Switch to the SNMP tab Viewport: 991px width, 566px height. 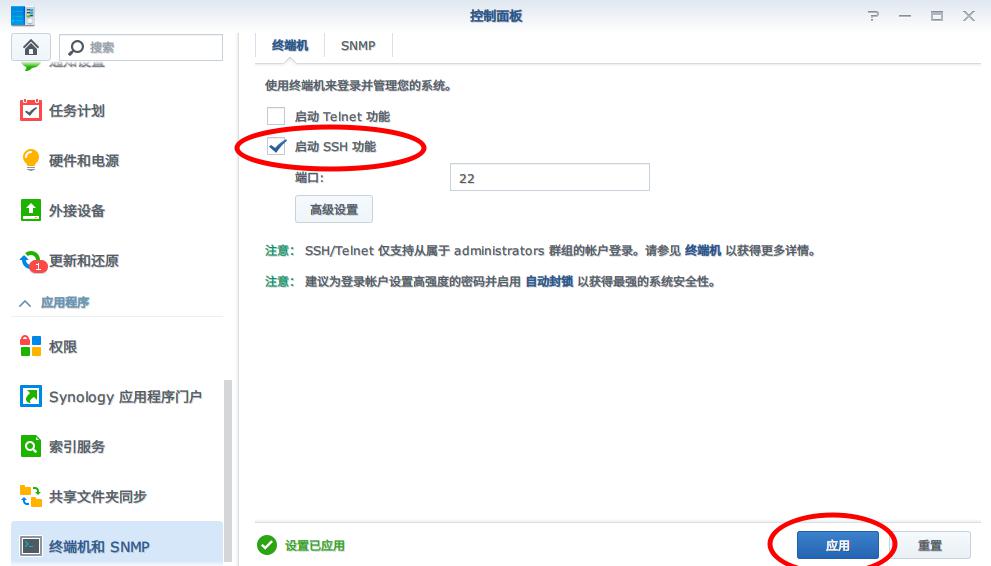[x=358, y=46]
